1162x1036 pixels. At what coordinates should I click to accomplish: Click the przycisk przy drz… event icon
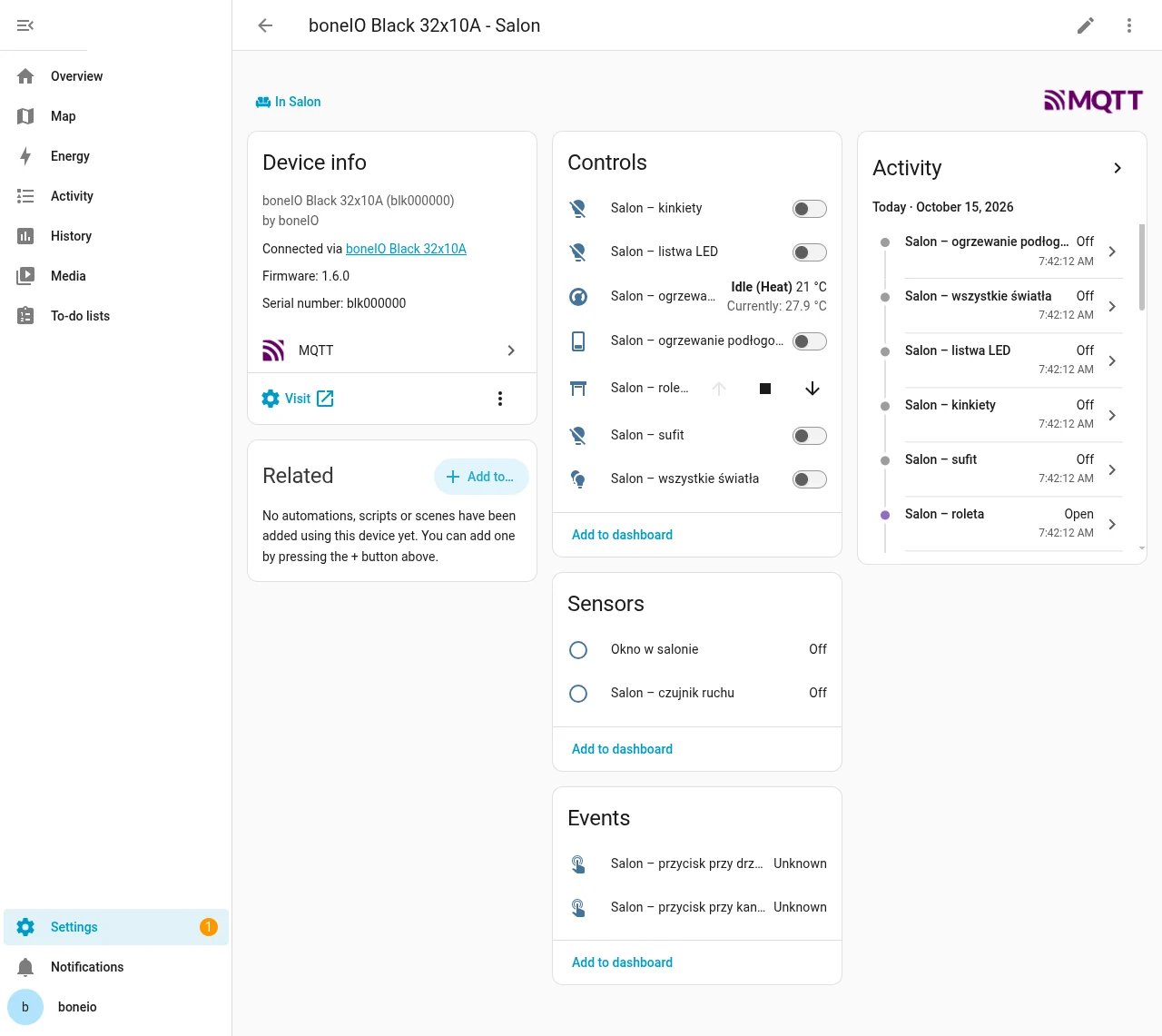point(578,864)
